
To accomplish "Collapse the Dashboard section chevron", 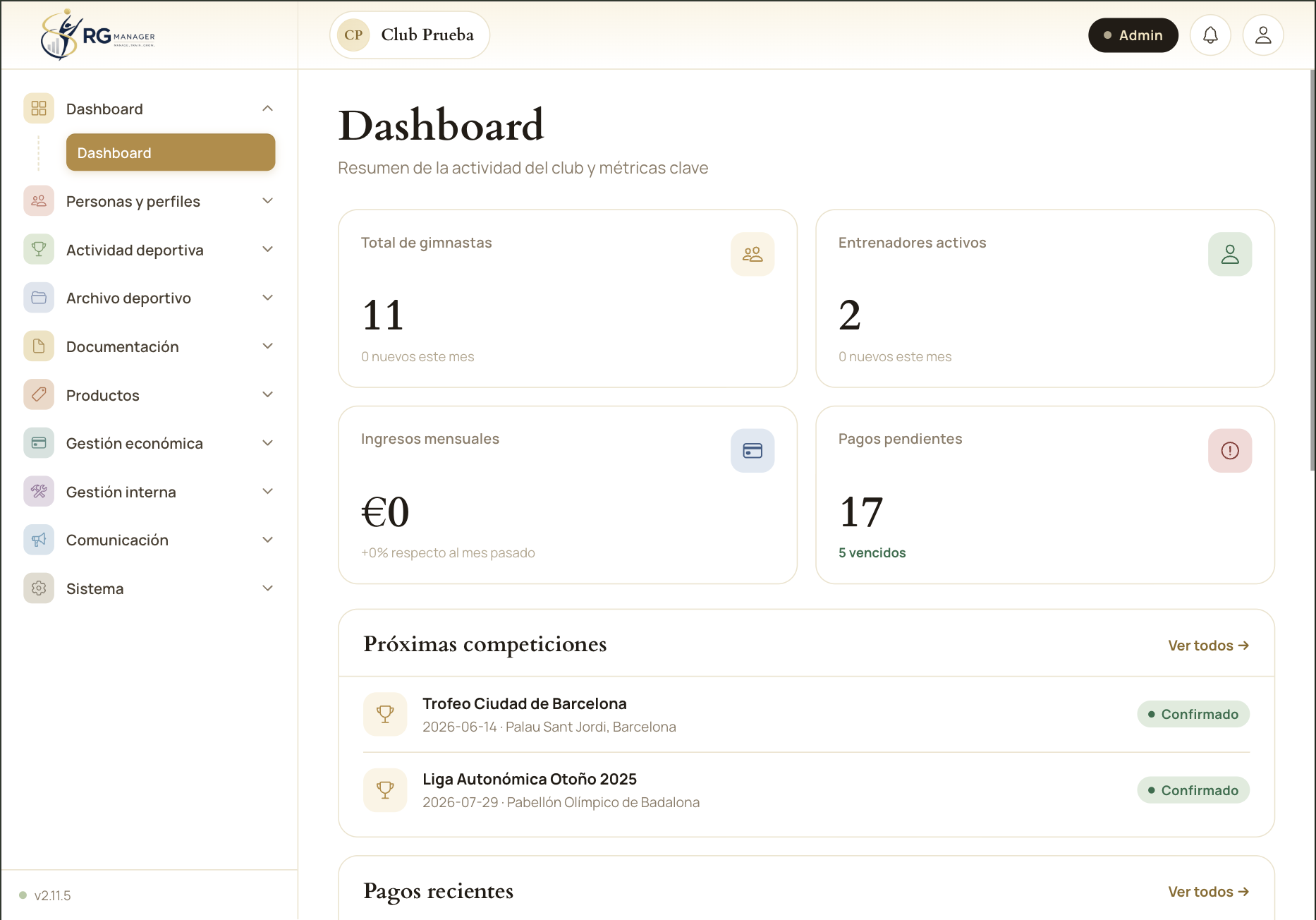I will point(267,109).
